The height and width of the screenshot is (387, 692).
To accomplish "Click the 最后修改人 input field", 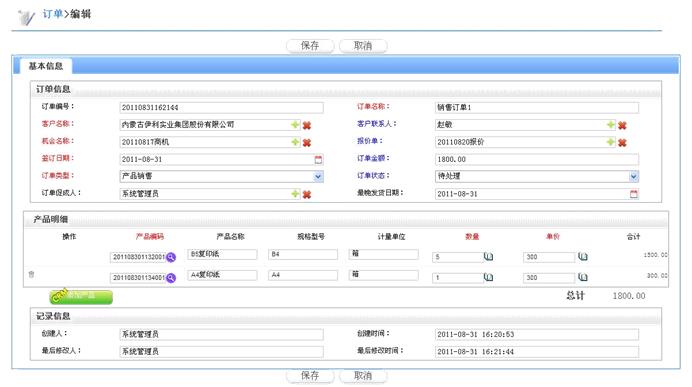I will (x=221, y=352).
